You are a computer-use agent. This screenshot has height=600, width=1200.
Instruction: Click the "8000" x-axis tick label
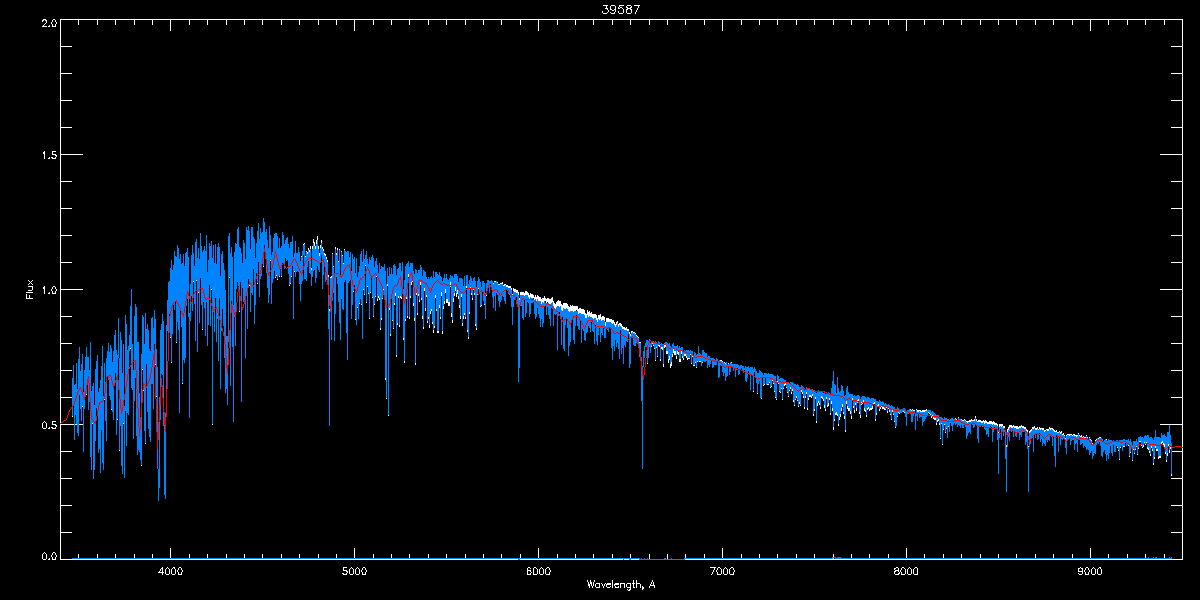coord(906,572)
